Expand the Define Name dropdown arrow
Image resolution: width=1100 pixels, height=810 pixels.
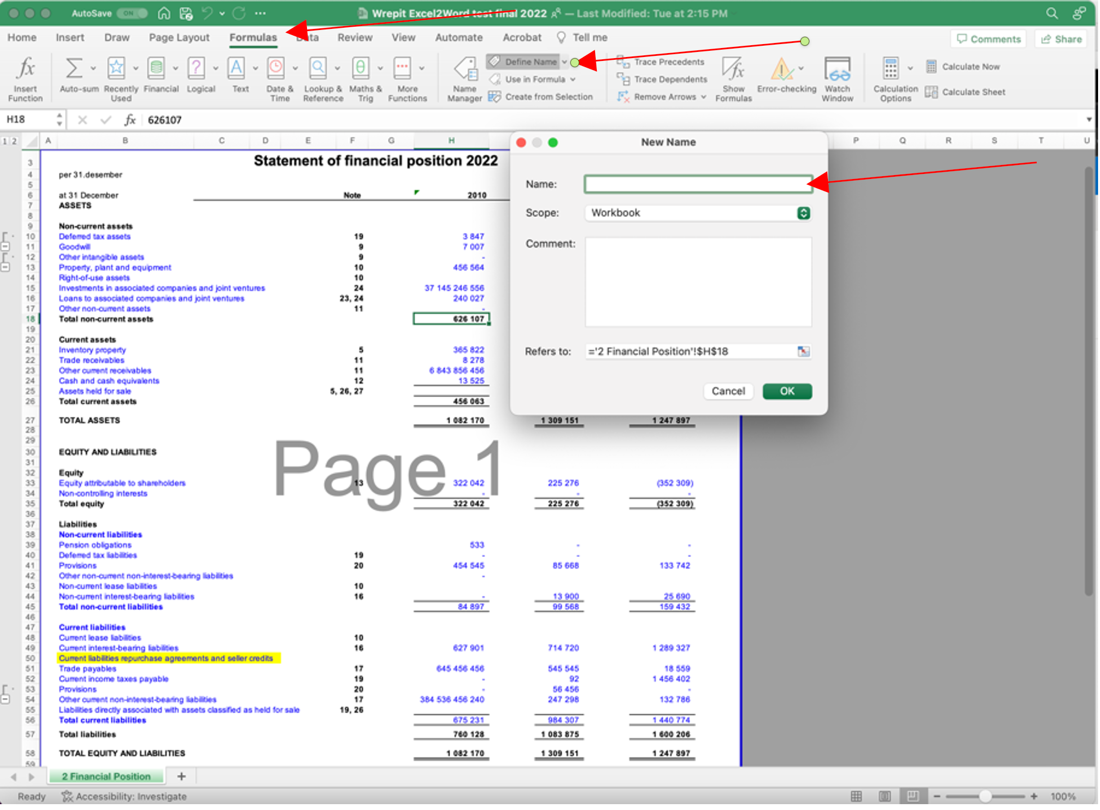(564, 62)
